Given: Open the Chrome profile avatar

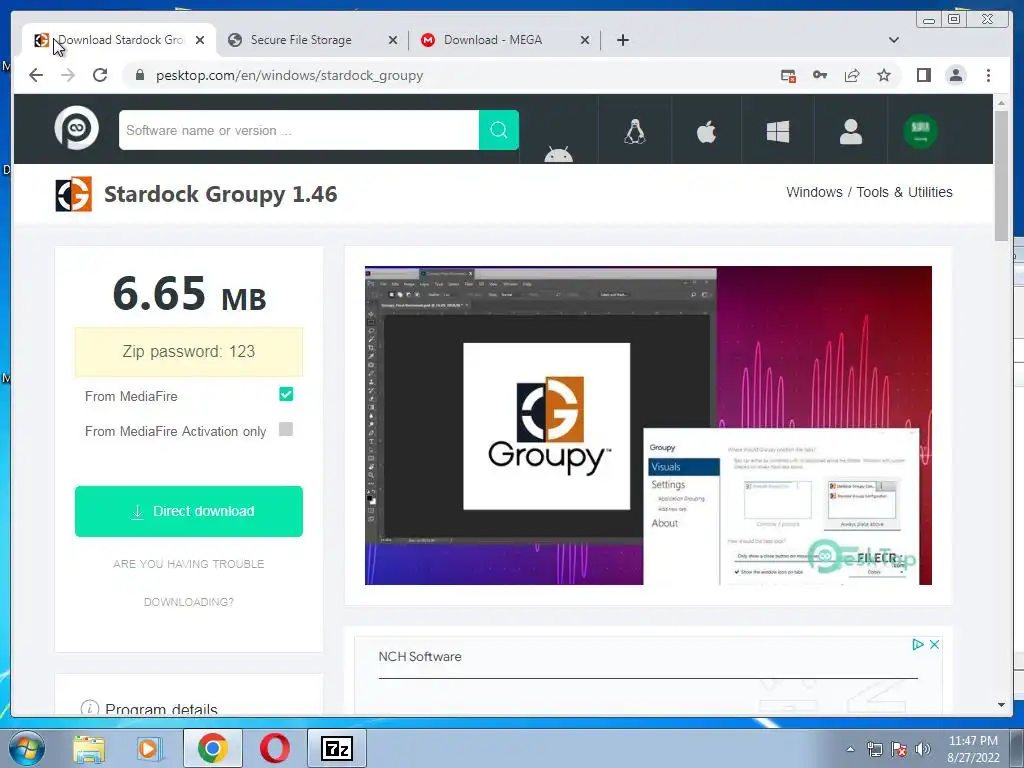Looking at the screenshot, I should pos(956,75).
